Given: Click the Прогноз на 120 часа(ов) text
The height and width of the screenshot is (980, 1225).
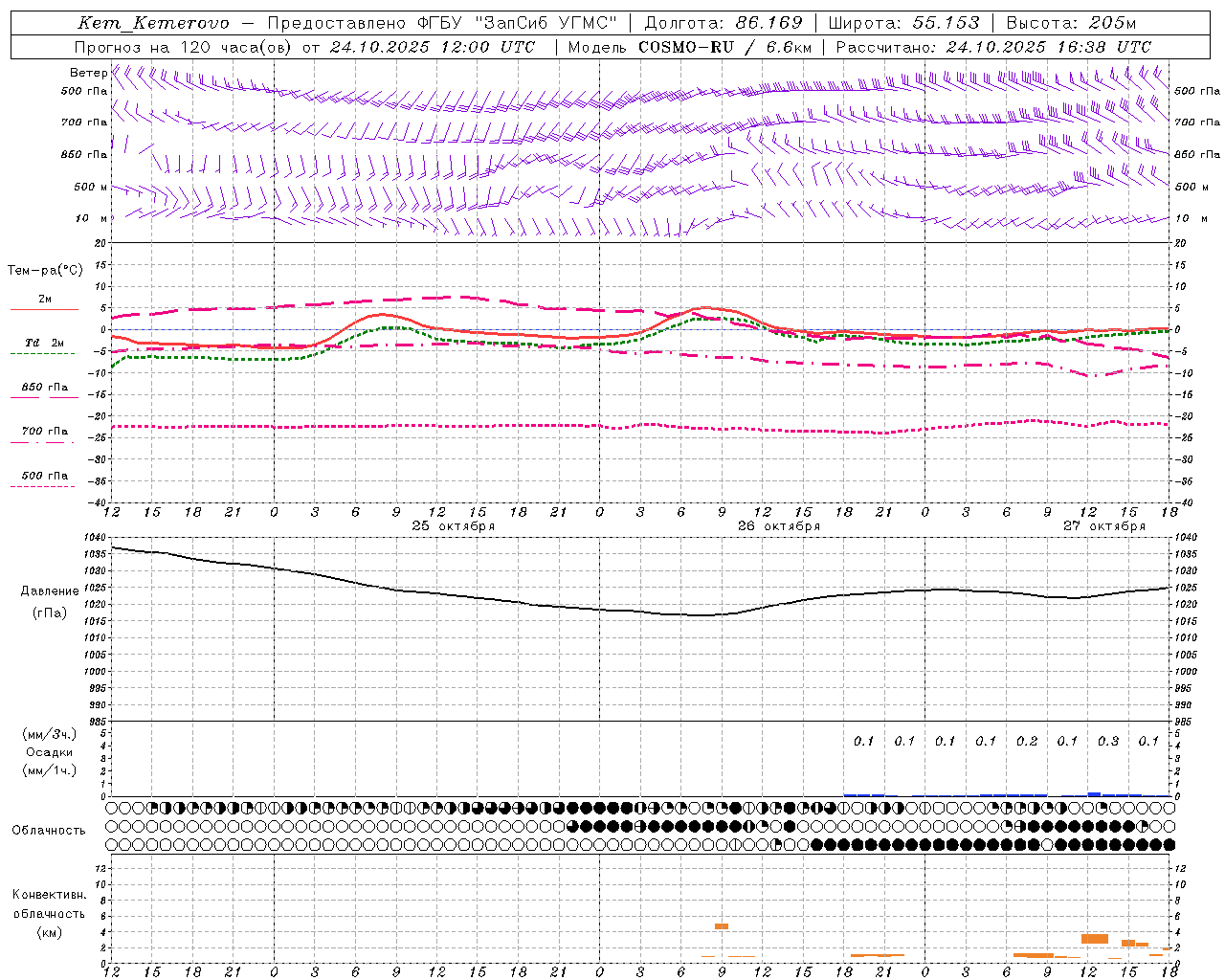Looking at the screenshot, I should pos(184,47).
